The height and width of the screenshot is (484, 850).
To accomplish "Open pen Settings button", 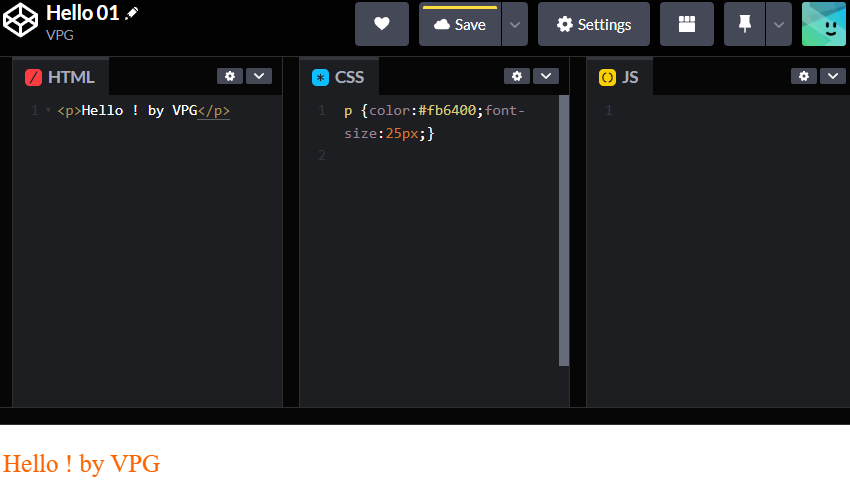I will [x=594, y=24].
